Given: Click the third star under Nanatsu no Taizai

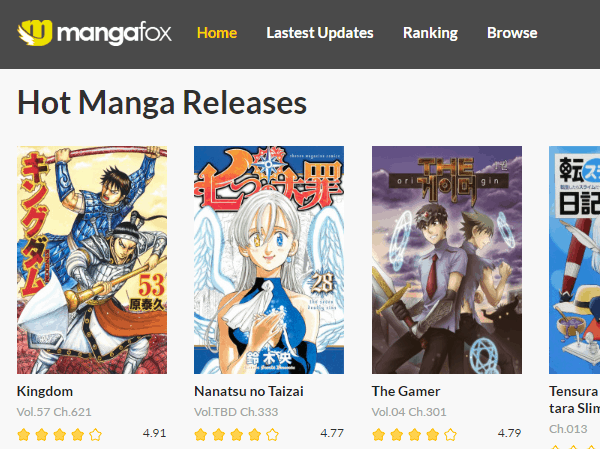Looking at the screenshot, I should [236, 434].
